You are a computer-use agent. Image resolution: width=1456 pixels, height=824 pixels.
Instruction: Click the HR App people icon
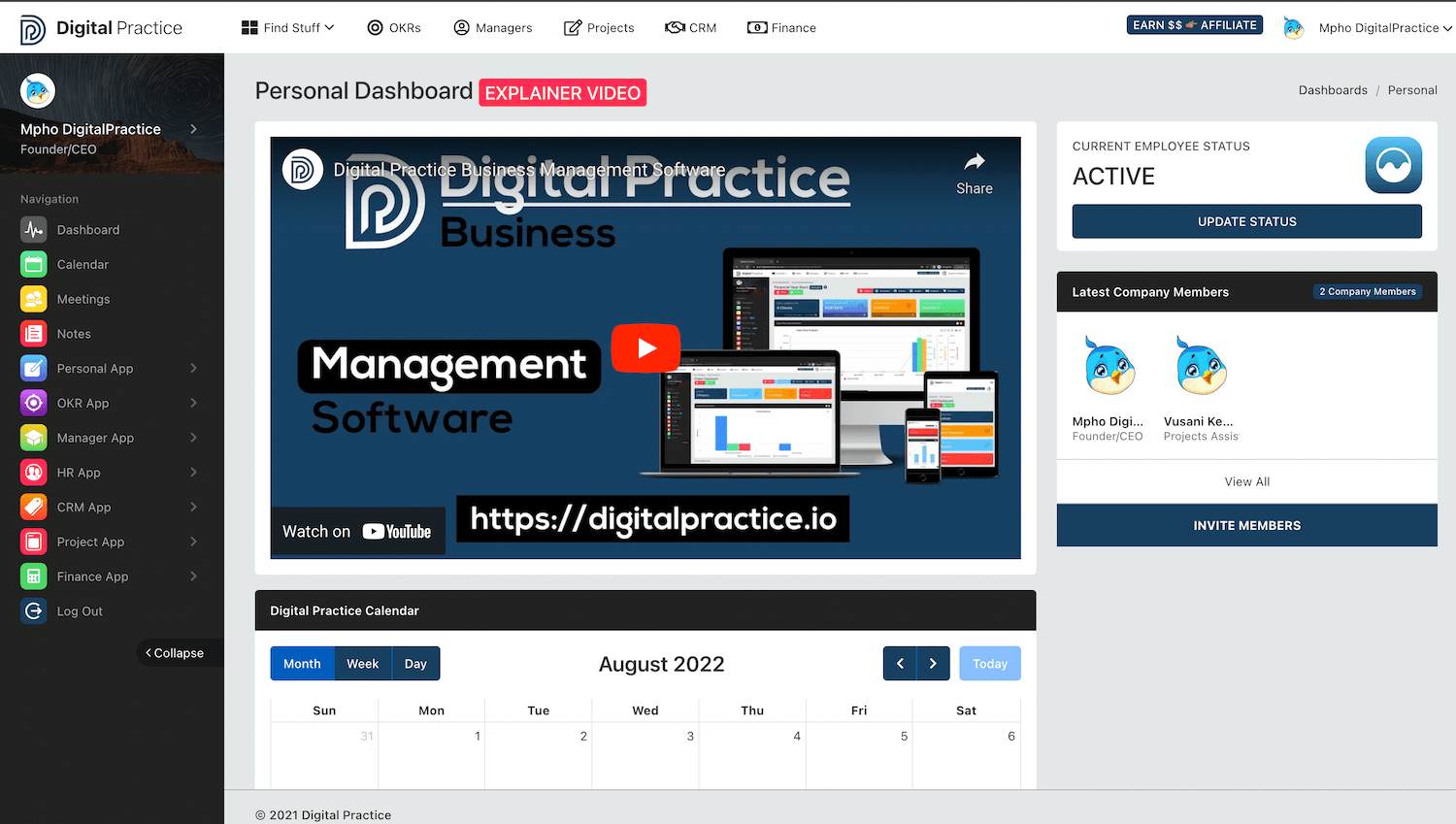click(x=34, y=473)
